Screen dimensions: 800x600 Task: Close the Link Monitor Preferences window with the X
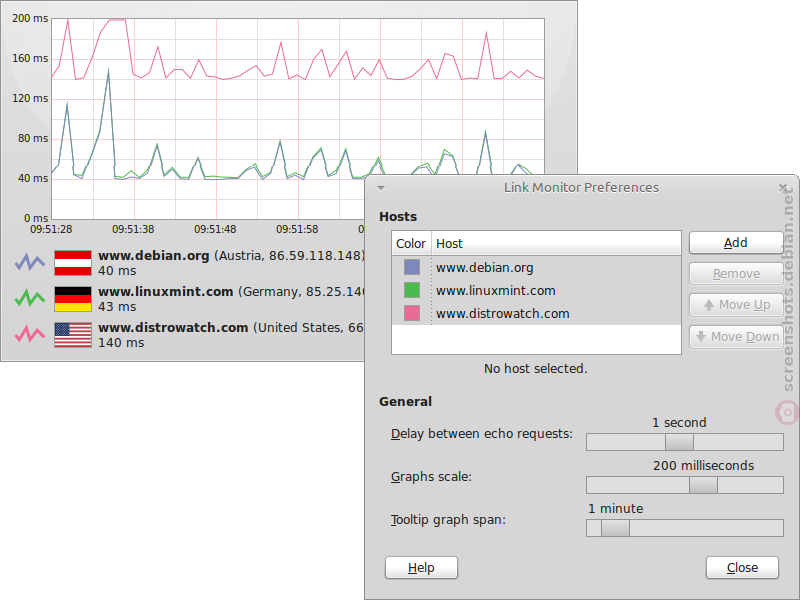click(x=783, y=188)
